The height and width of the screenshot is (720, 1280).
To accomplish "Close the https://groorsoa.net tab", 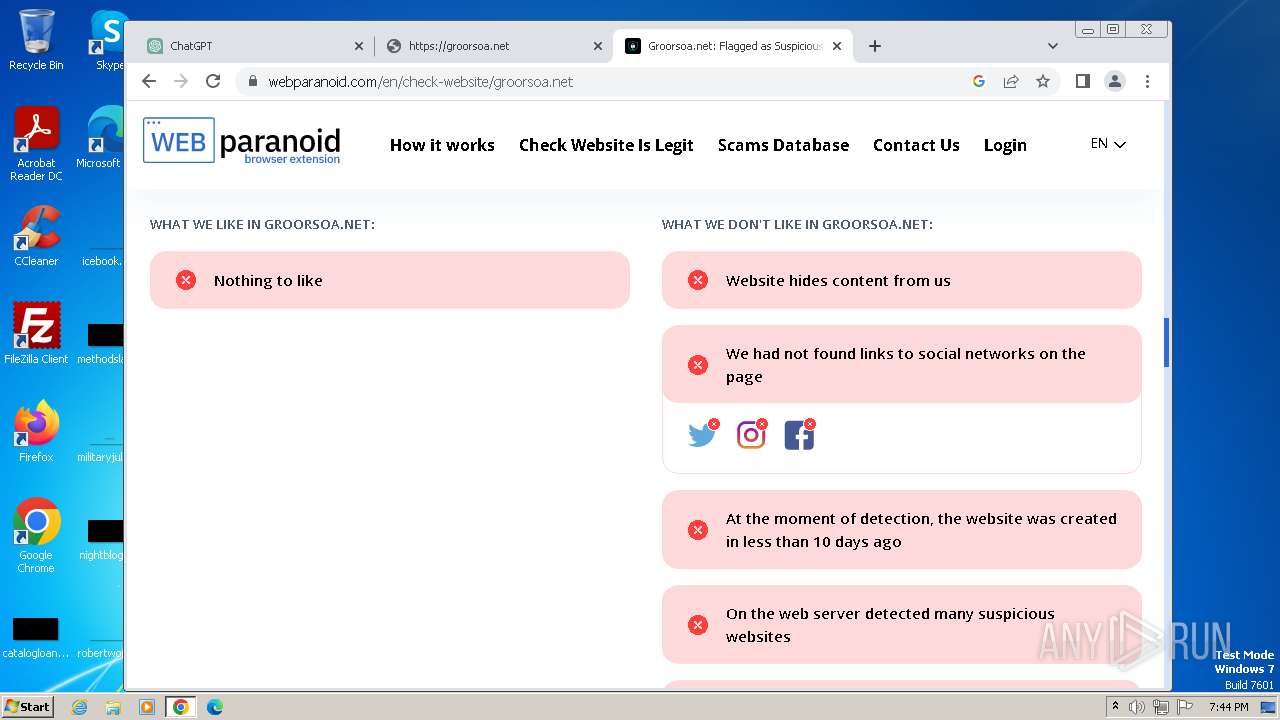I will coord(598,46).
